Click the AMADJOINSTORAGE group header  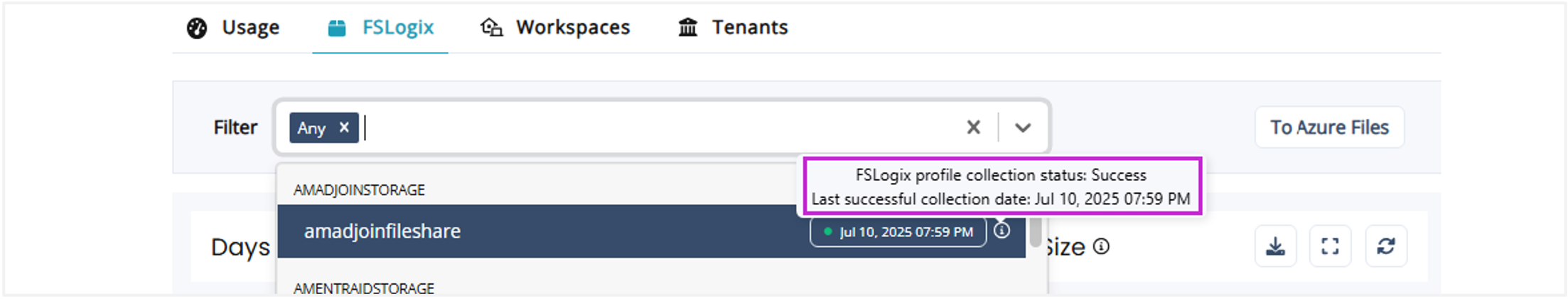[x=359, y=190]
